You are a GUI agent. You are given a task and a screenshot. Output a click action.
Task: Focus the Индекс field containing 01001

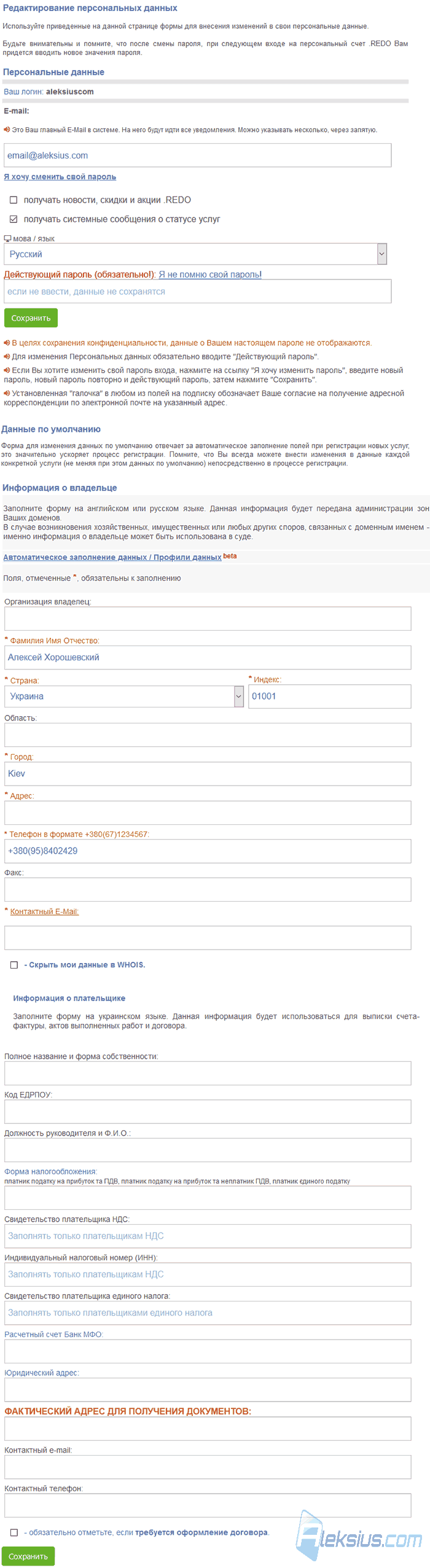(330, 696)
